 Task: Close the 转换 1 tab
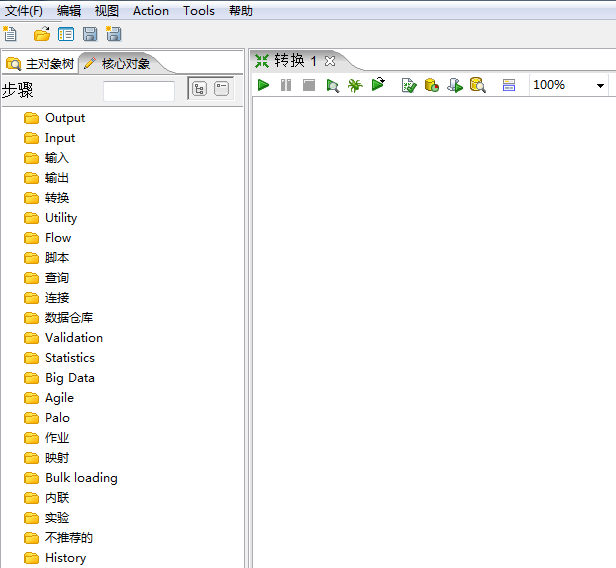pyautogui.click(x=330, y=61)
